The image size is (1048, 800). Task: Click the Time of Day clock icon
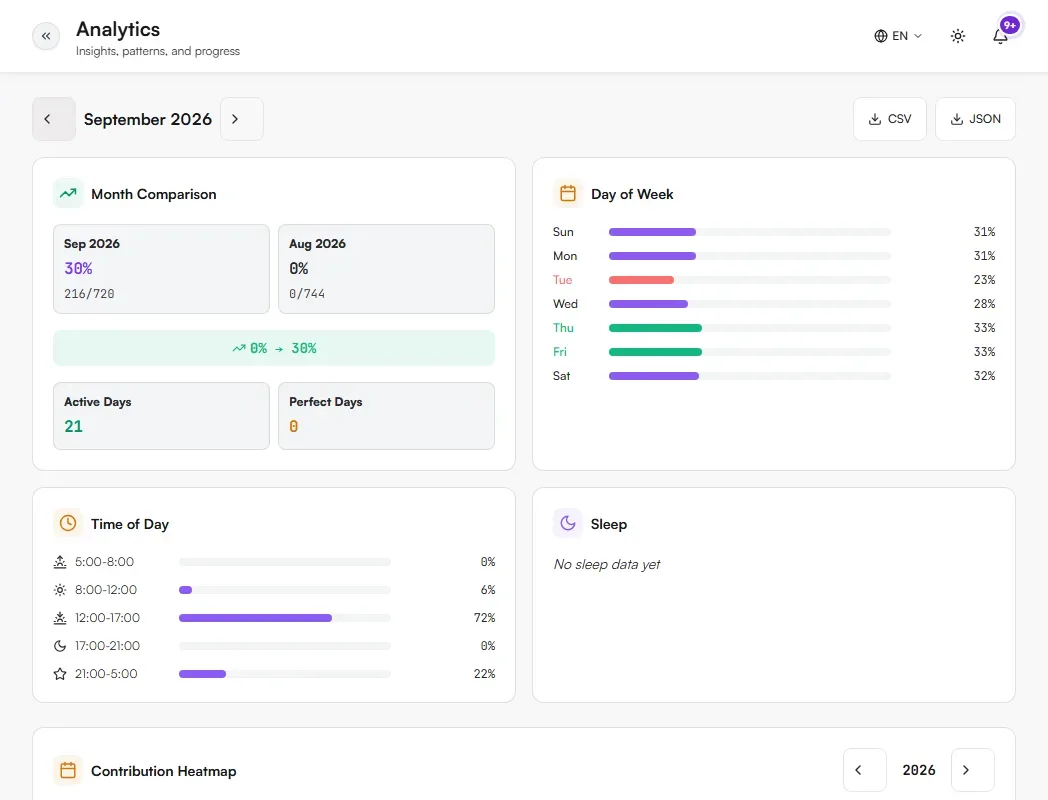tap(68, 523)
